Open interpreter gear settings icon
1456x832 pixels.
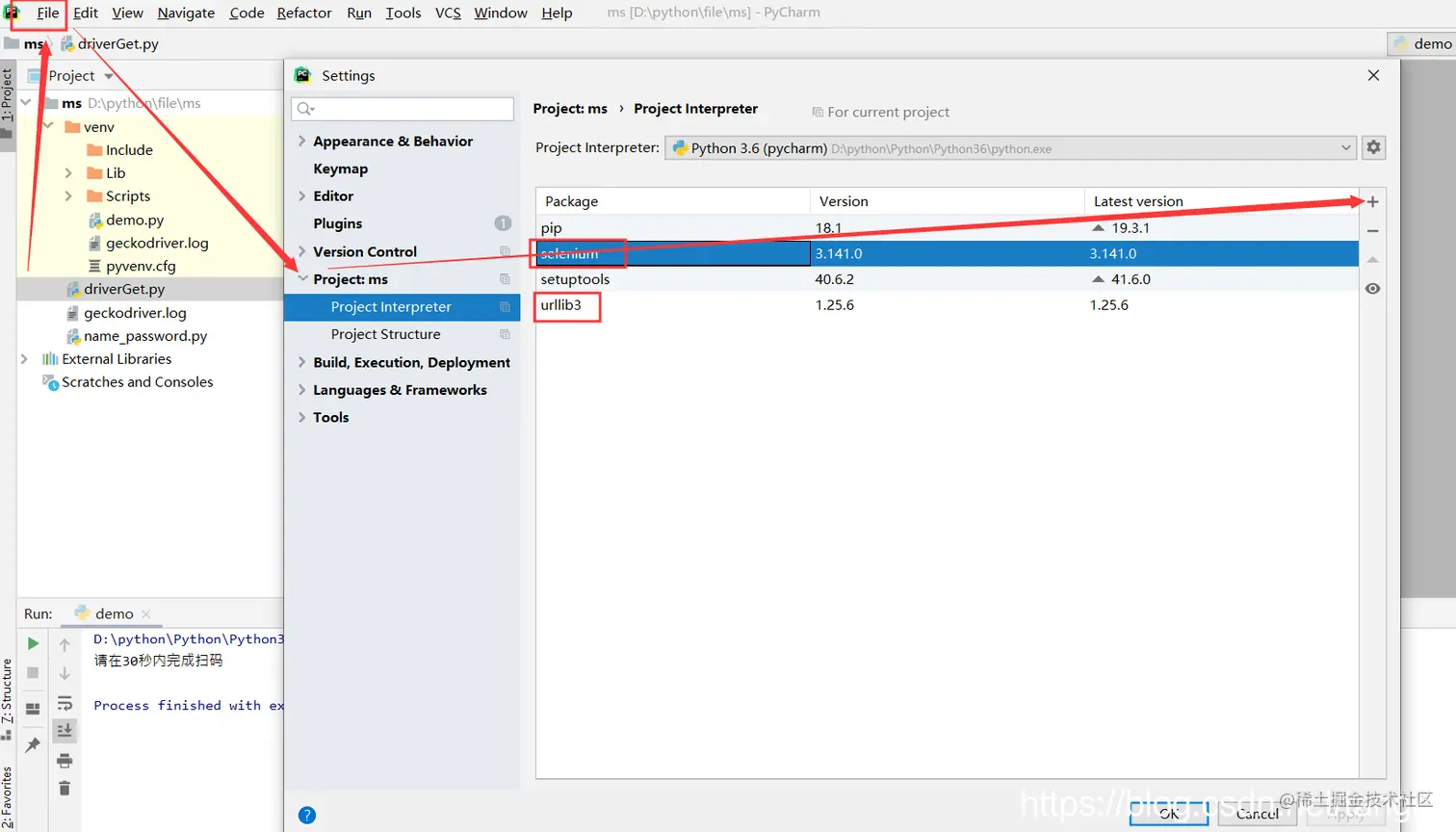1373,147
